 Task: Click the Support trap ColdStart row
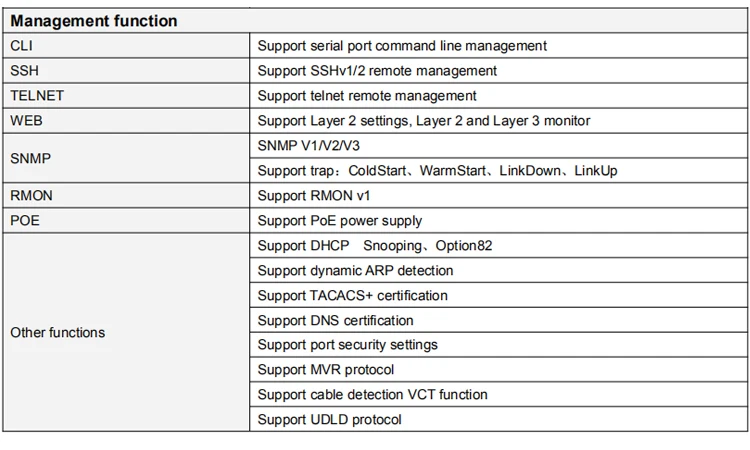(x=437, y=171)
